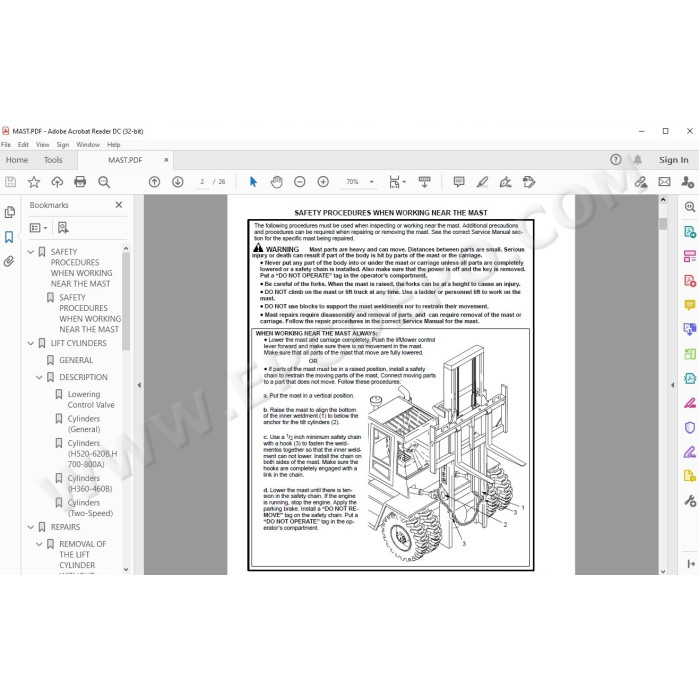Screen dimensions: 700x700
Task: Upload the file to cloud icon
Action: point(57,182)
